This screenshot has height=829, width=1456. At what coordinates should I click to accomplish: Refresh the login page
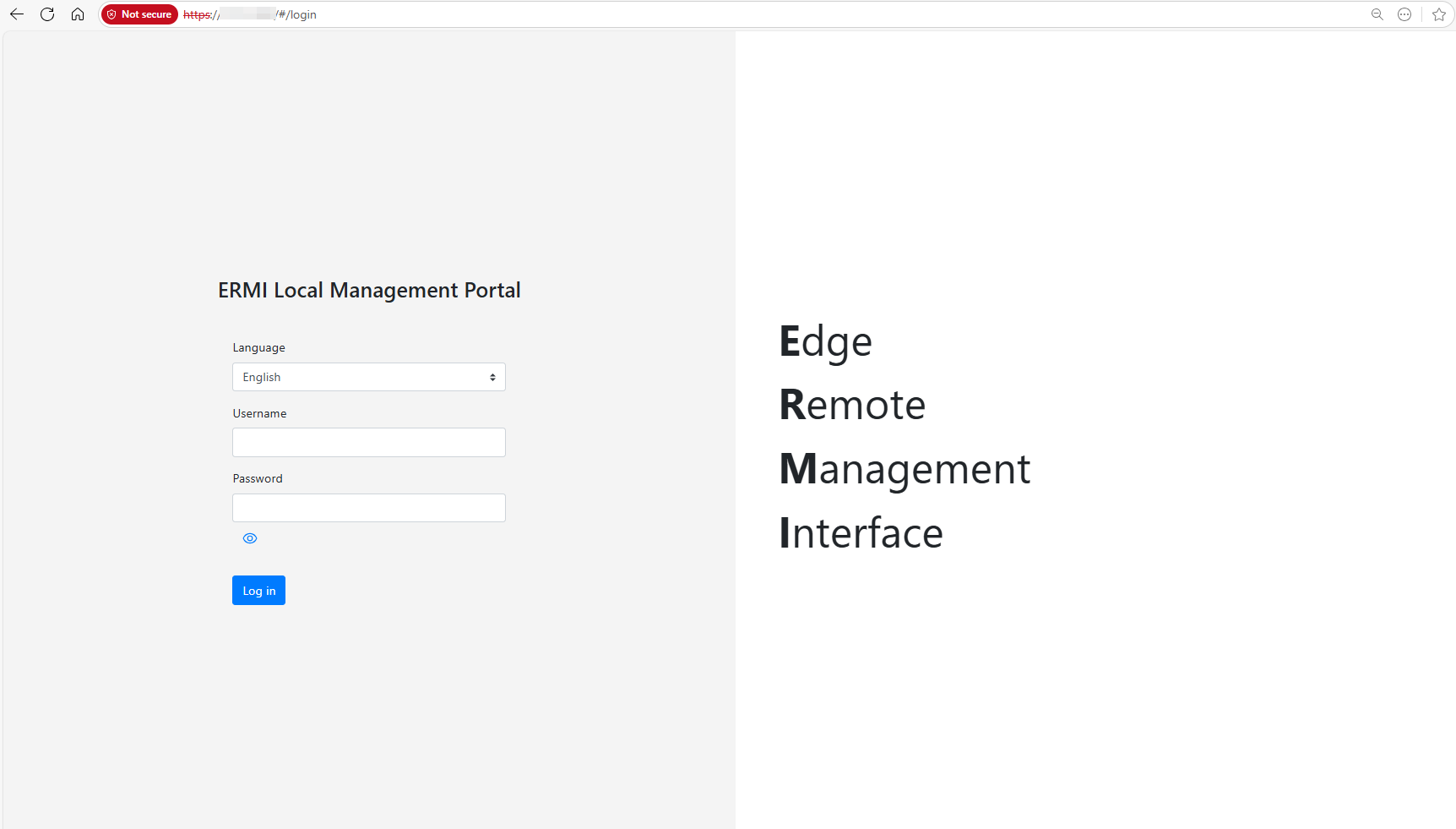pyautogui.click(x=47, y=14)
